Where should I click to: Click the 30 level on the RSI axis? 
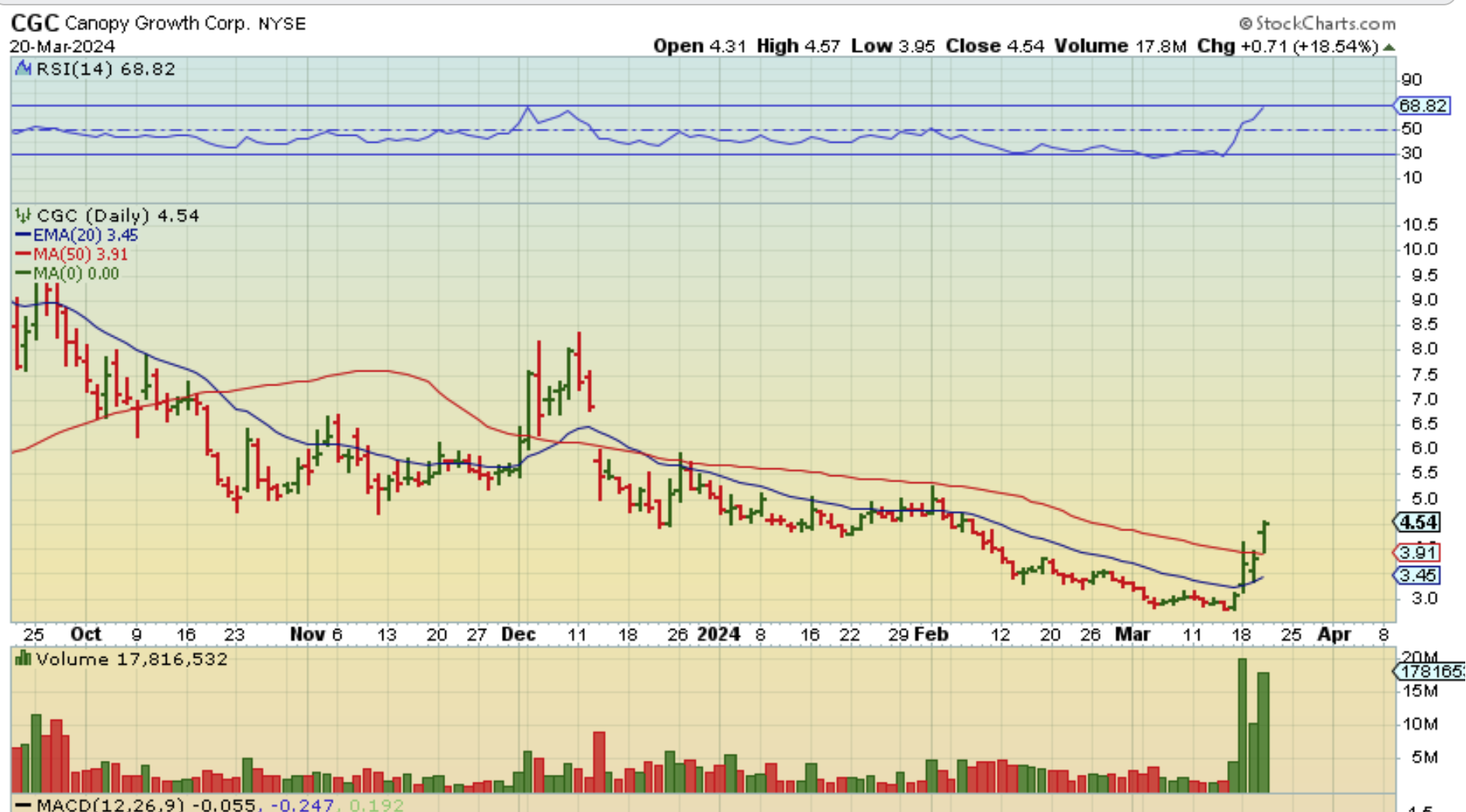pos(1412,154)
